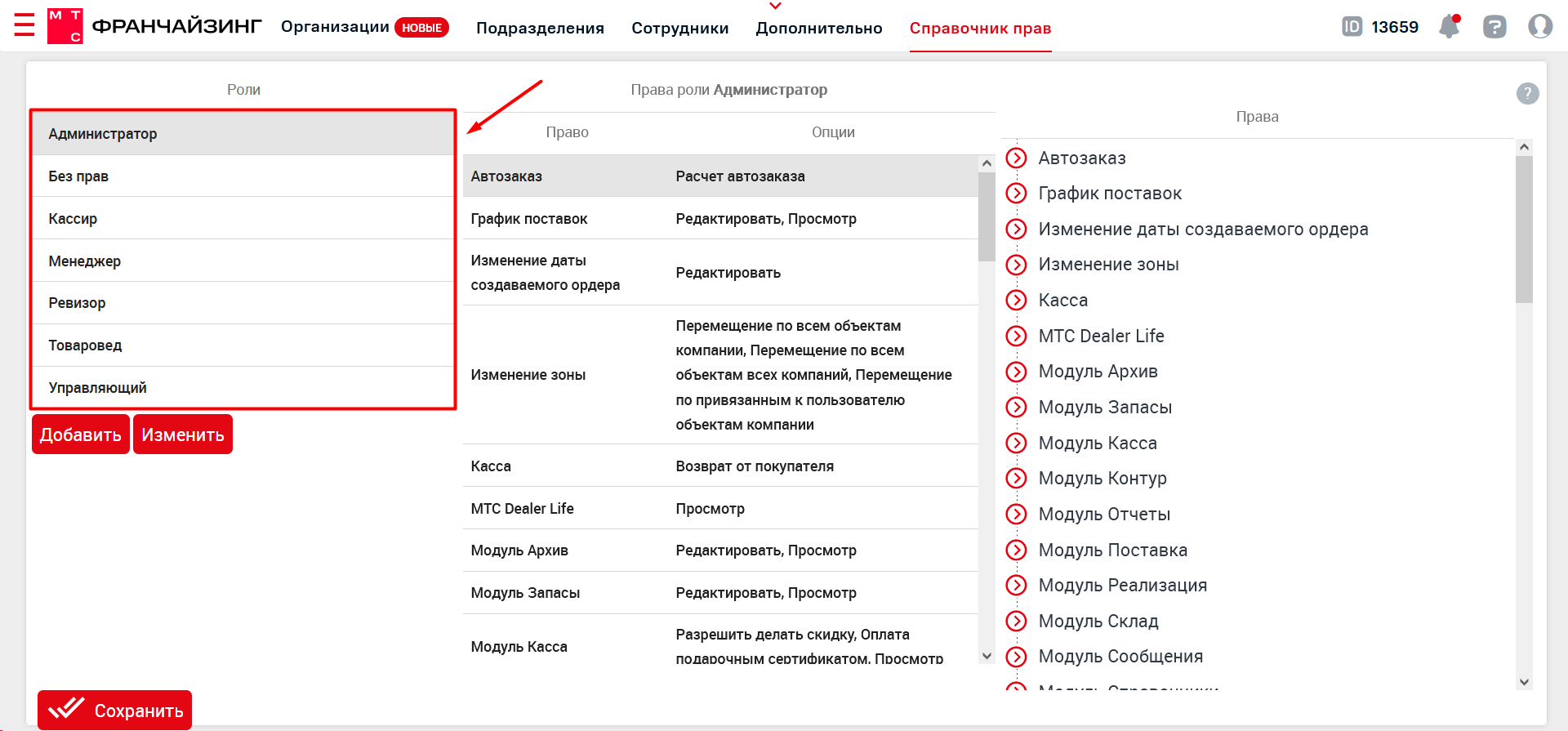Select the Модуль Запасы table row
This screenshot has height=731, width=1568.
click(x=720, y=593)
